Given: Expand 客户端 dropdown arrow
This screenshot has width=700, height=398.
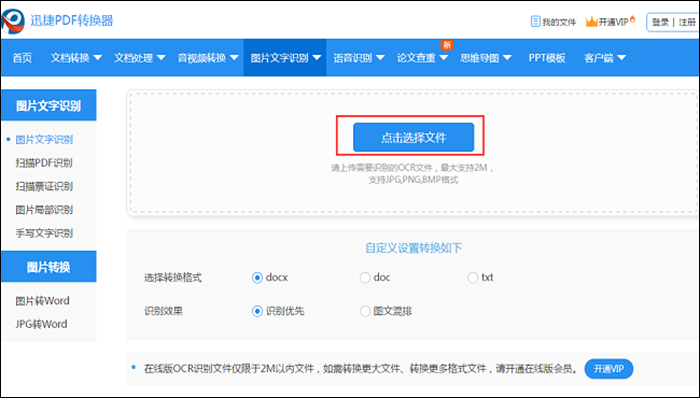Looking at the screenshot, I should tap(621, 58).
